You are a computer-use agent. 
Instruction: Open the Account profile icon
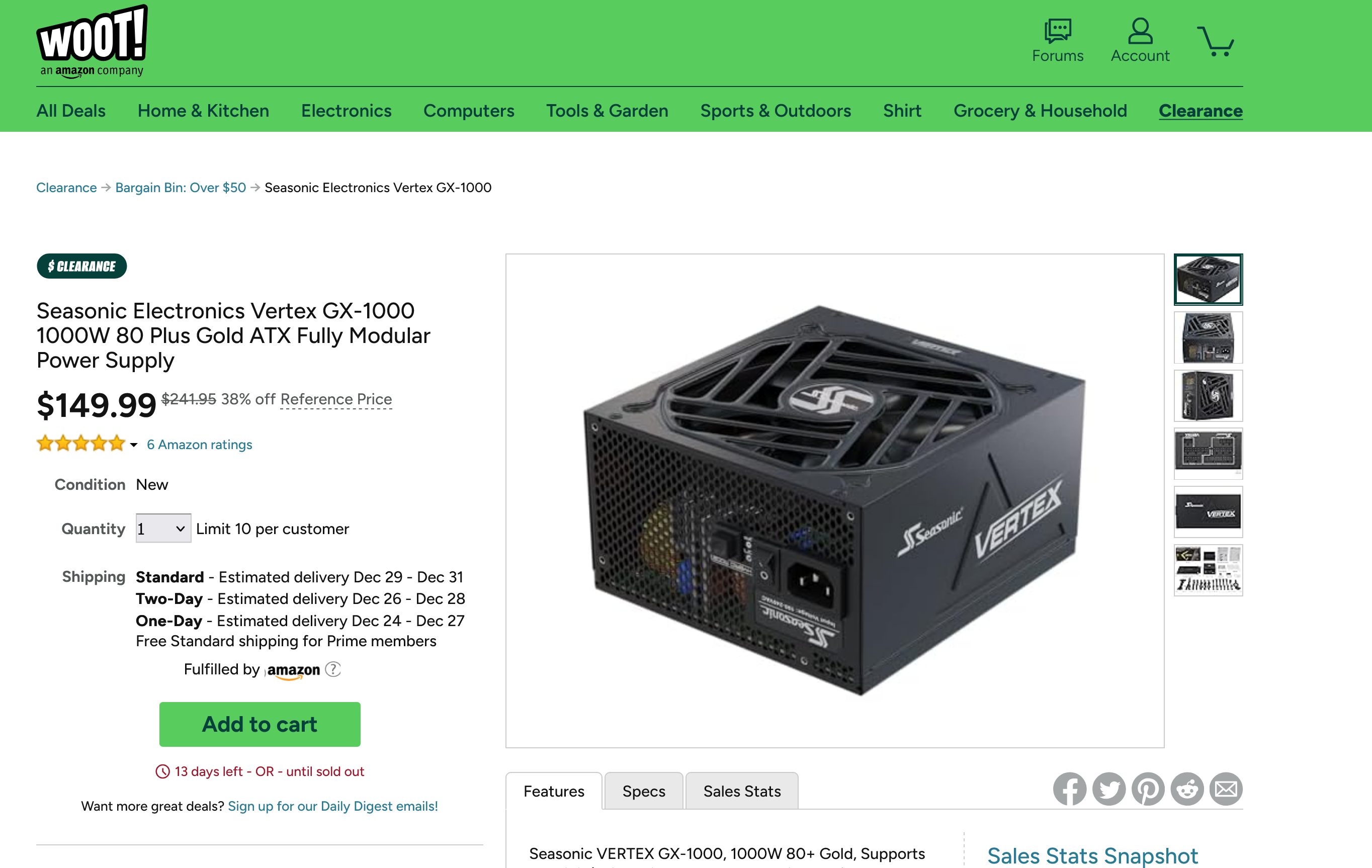(x=1140, y=31)
